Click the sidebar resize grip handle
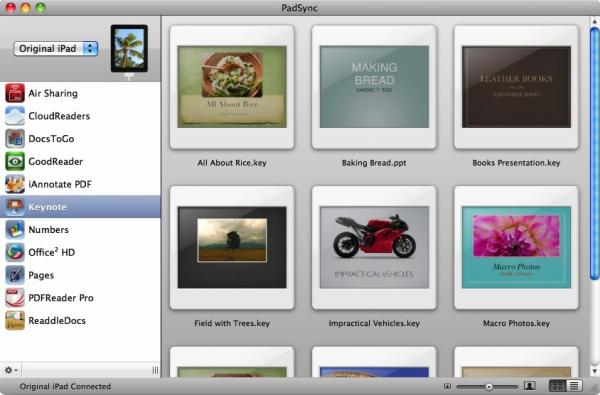Image resolution: width=600 pixels, height=395 pixels. pyautogui.click(x=155, y=370)
